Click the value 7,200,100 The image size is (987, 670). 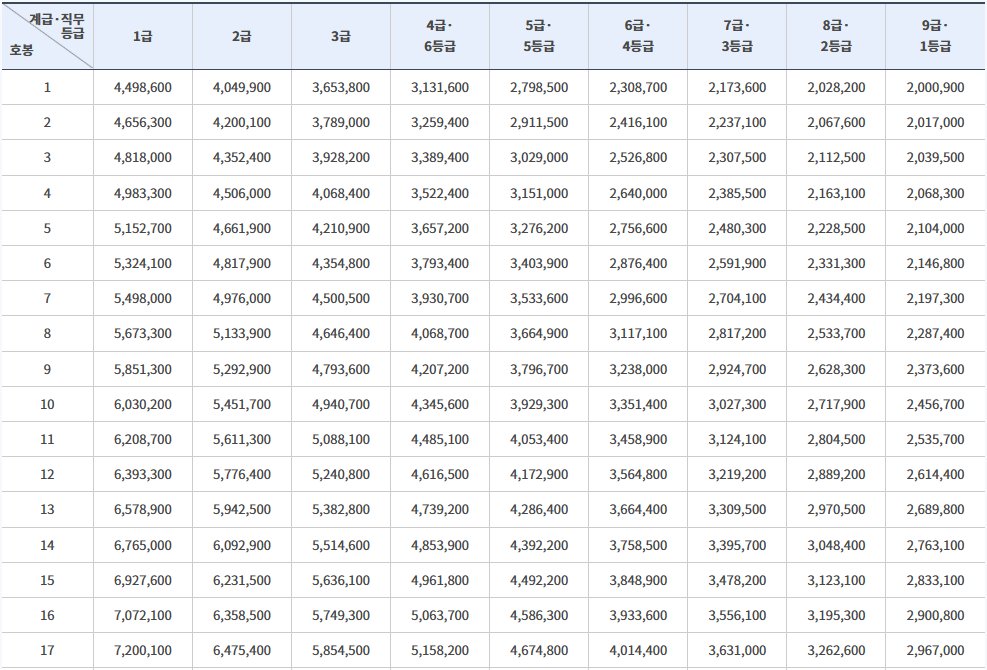click(143, 650)
